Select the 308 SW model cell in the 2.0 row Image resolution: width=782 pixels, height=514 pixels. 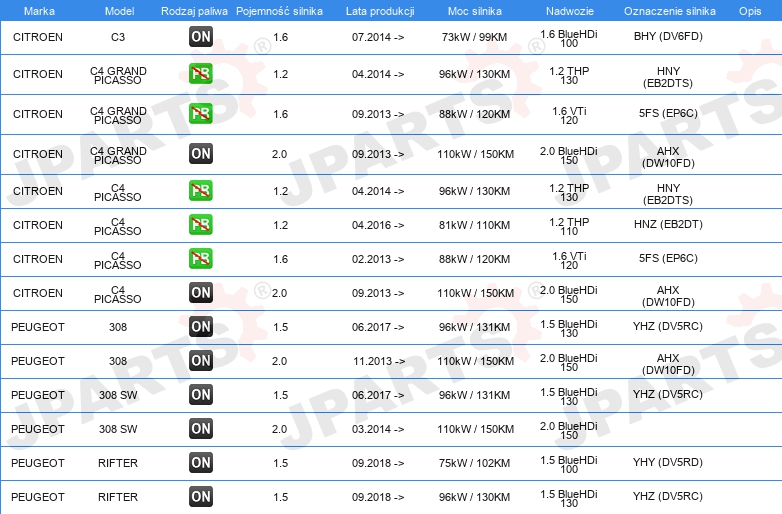point(118,429)
